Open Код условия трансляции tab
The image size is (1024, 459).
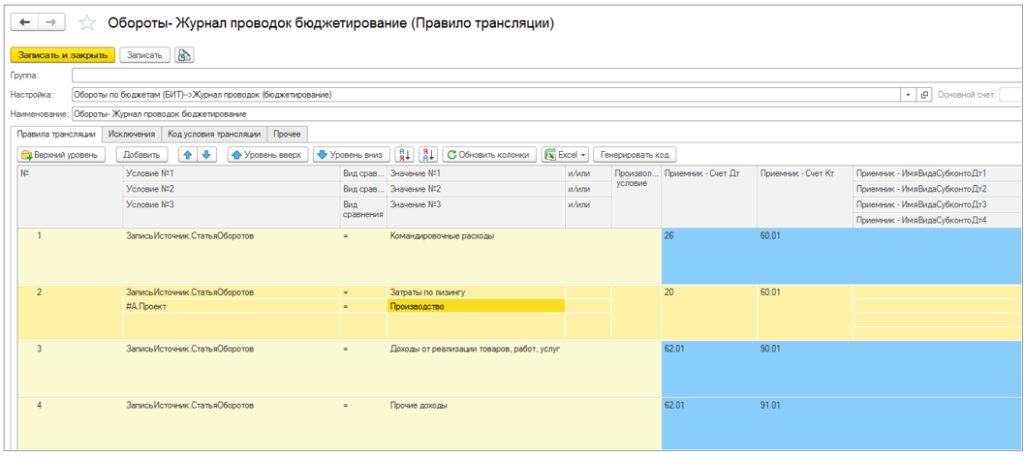click(214, 134)
